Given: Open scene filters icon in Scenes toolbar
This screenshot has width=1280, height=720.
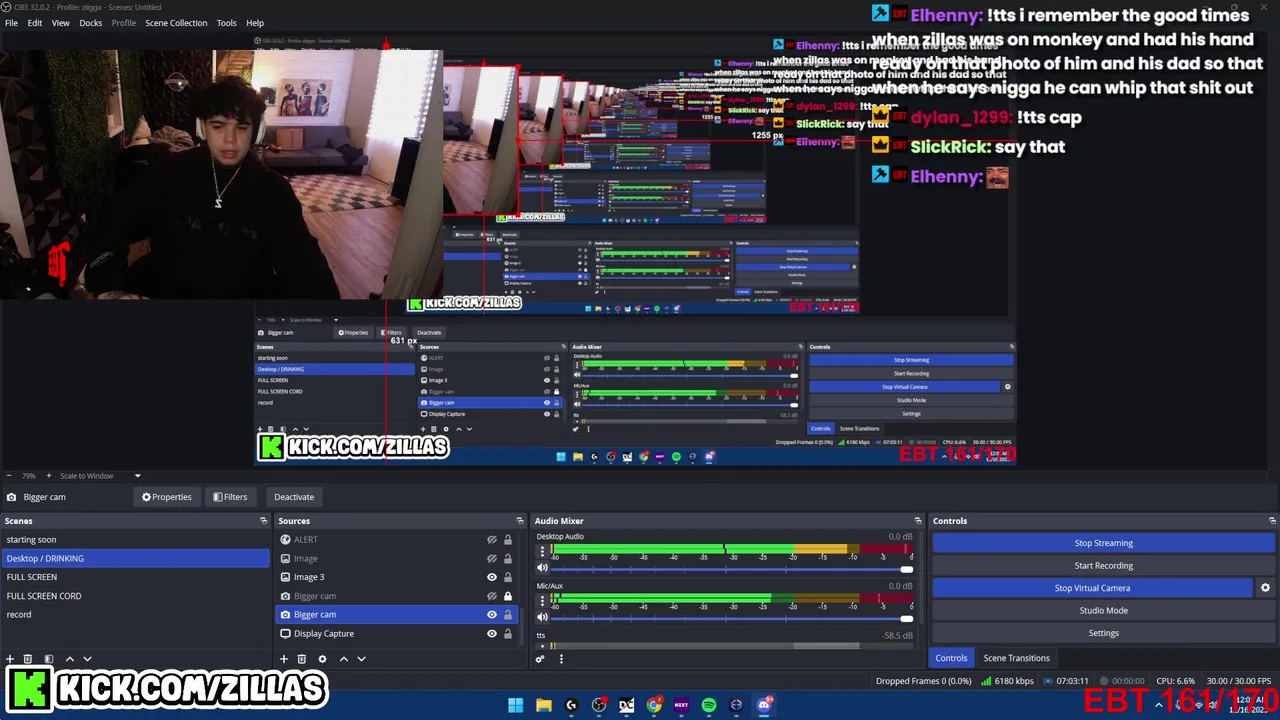Looking at the screenshot, I should (x=48, y=659).
